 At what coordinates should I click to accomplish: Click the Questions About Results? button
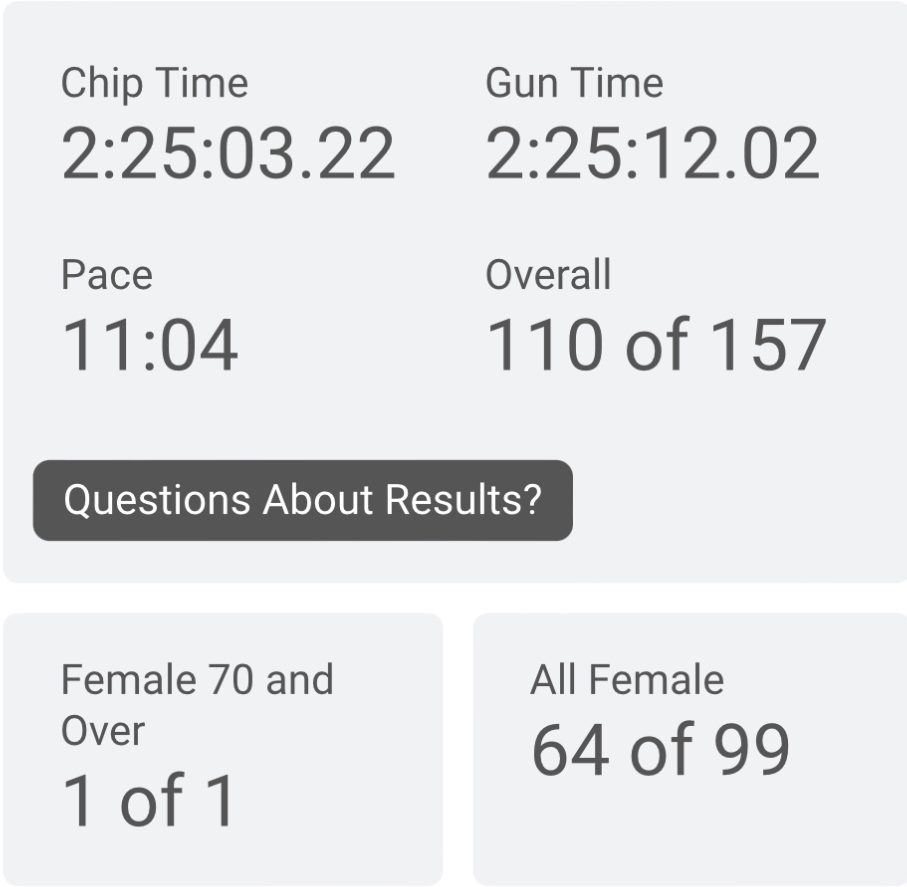(302, 499)
